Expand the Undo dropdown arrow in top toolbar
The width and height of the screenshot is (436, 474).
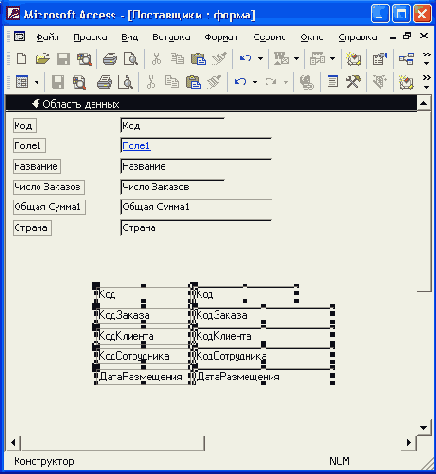pyautogui.click(x=260, y=59)
